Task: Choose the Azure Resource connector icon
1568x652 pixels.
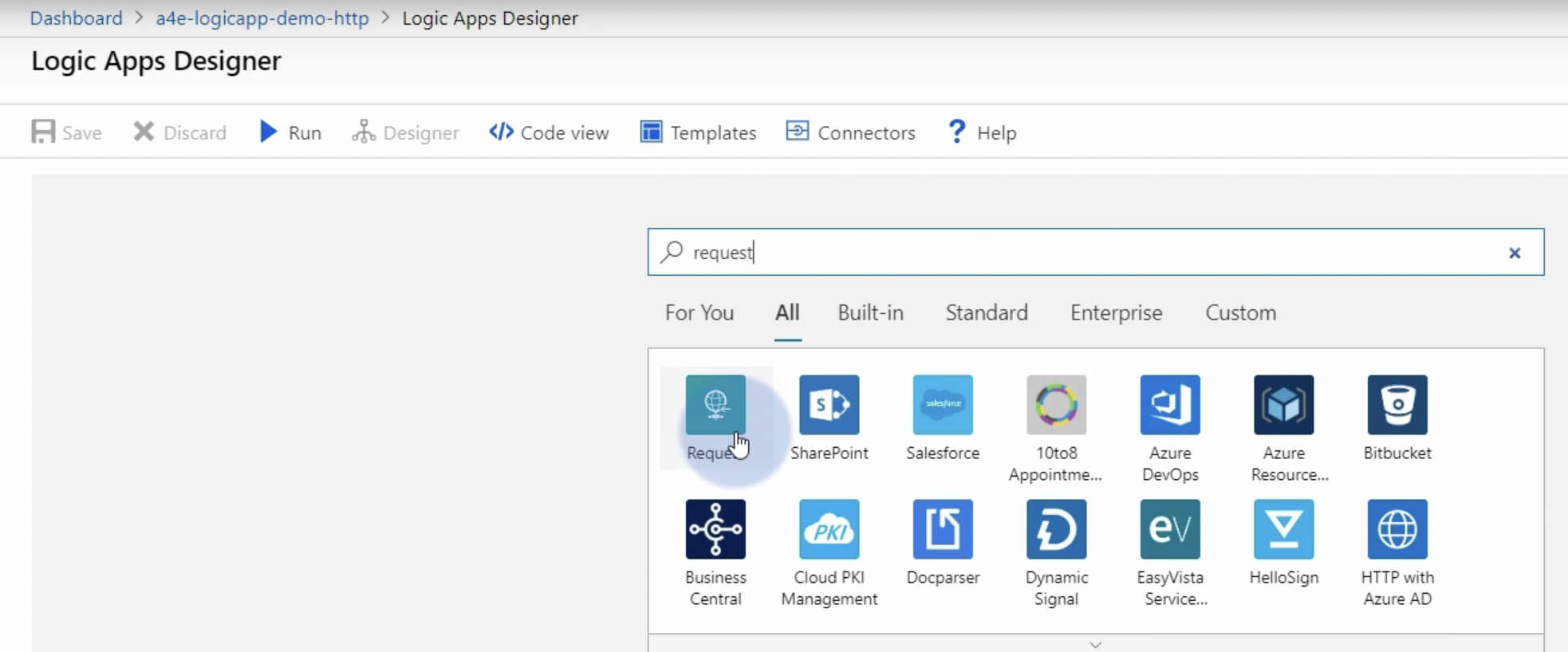Action: click(1284, 405)
